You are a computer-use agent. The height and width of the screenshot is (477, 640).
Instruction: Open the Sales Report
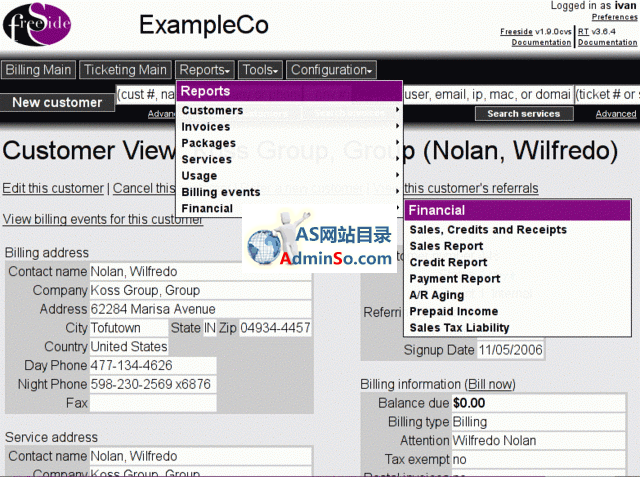pos(446,246)
